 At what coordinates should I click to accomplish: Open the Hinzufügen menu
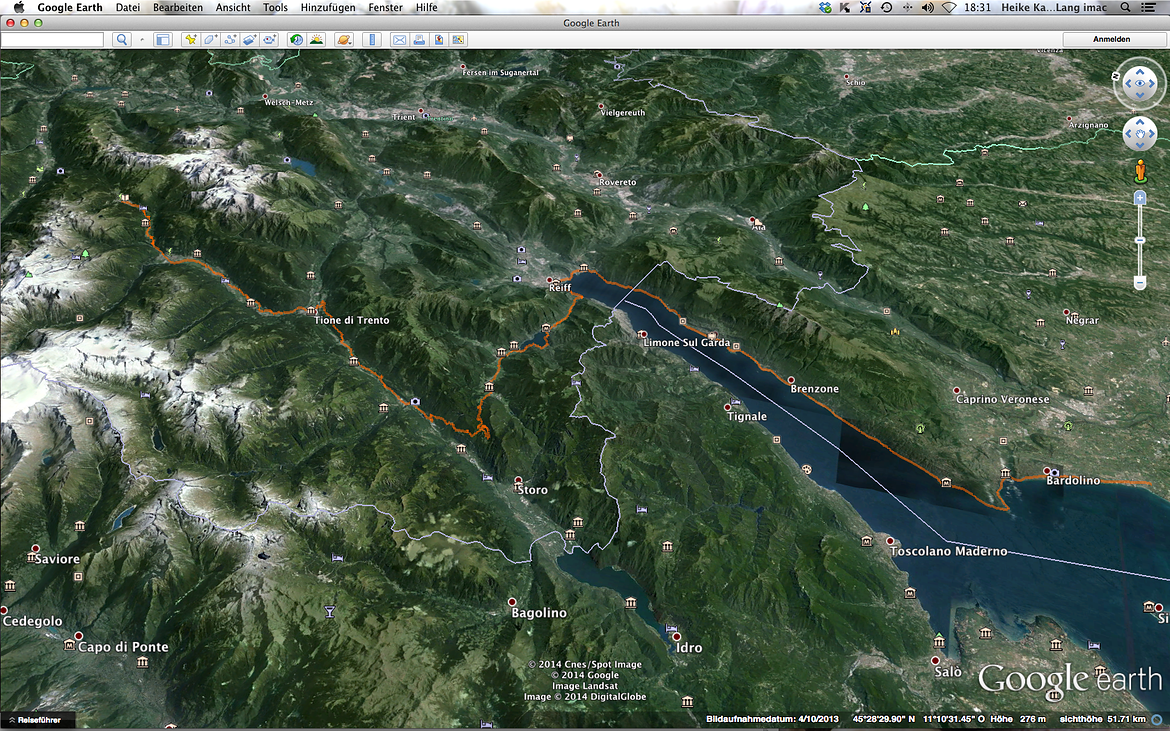click(x=328, y=7)
